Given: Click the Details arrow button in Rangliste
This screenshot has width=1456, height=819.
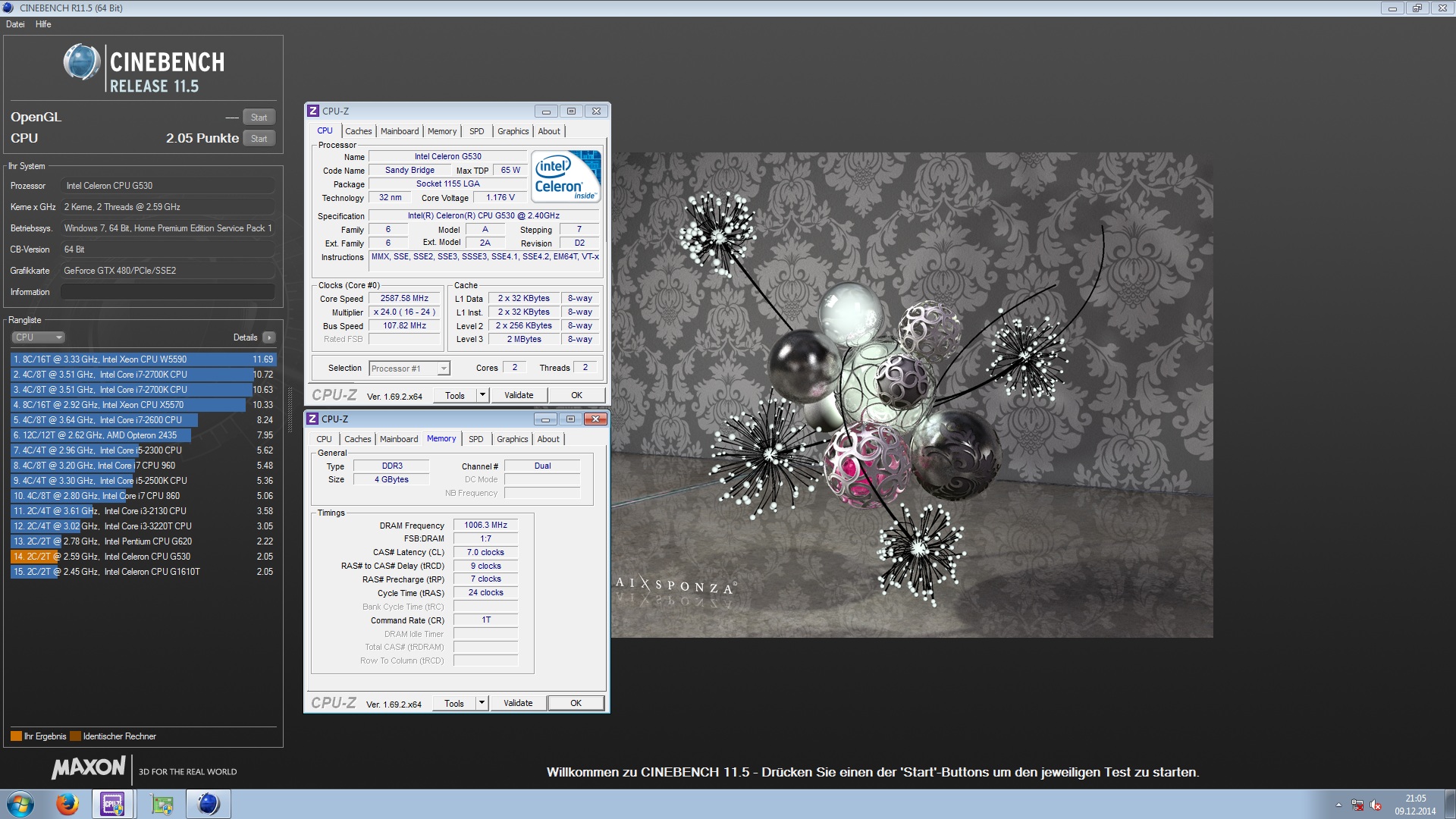Looking at the screenshot, I should pyautogui.click(x=269, y=337).
